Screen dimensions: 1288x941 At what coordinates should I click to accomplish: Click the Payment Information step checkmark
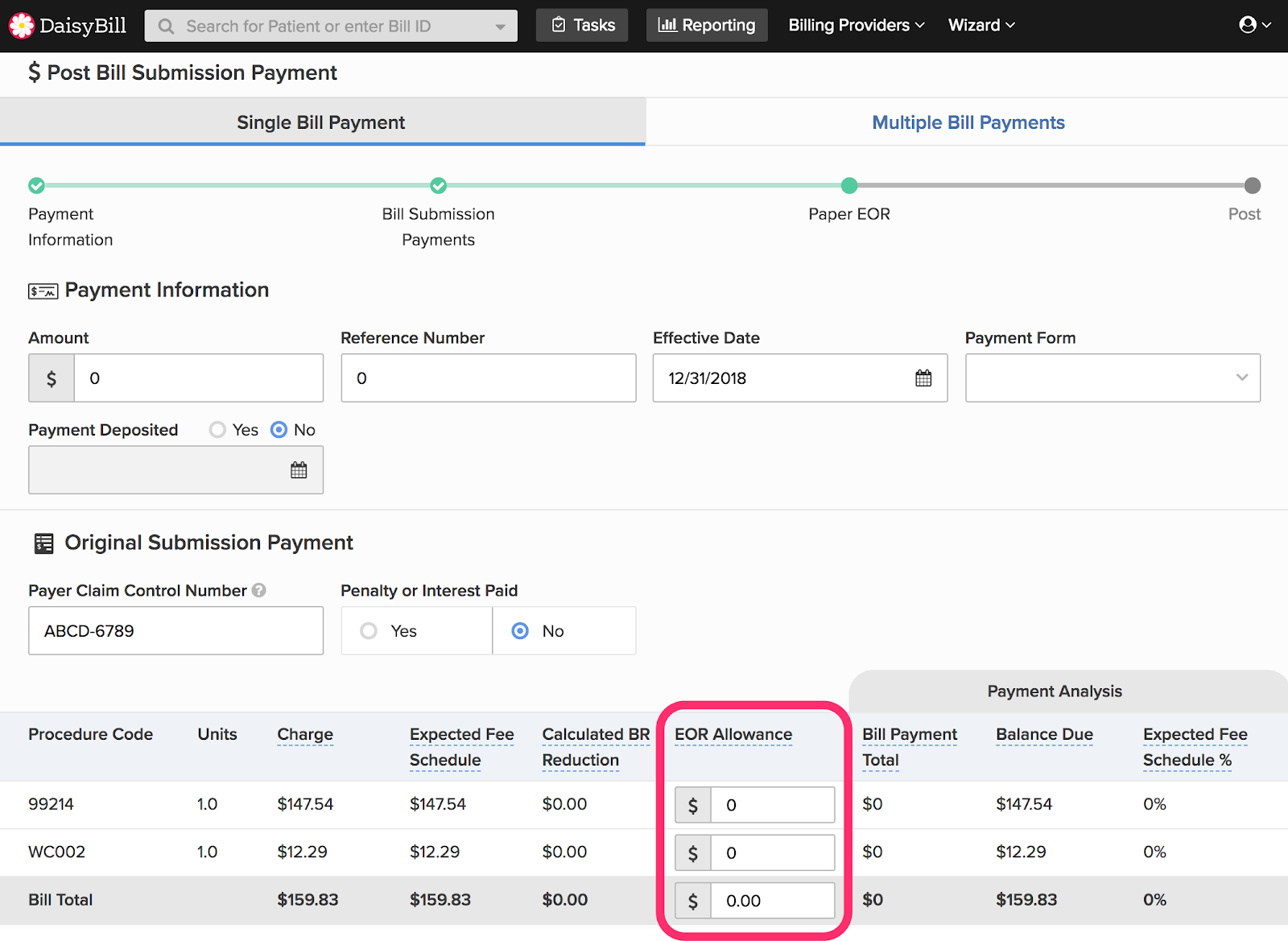tap(36, 186)
